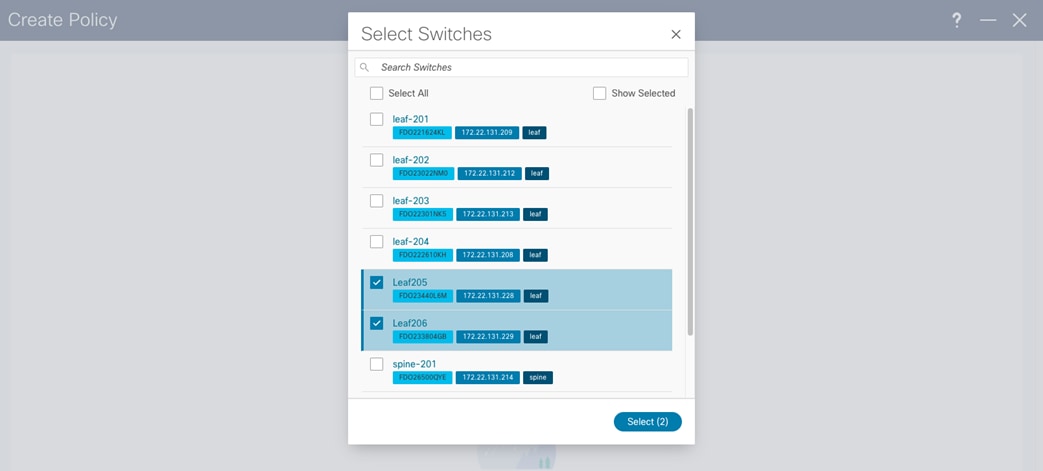Click IP tag 172.22.131.213
Image resolution: width=1043 pixels, height=471 pixels.
pyautogui.click(x=488, y=214)
